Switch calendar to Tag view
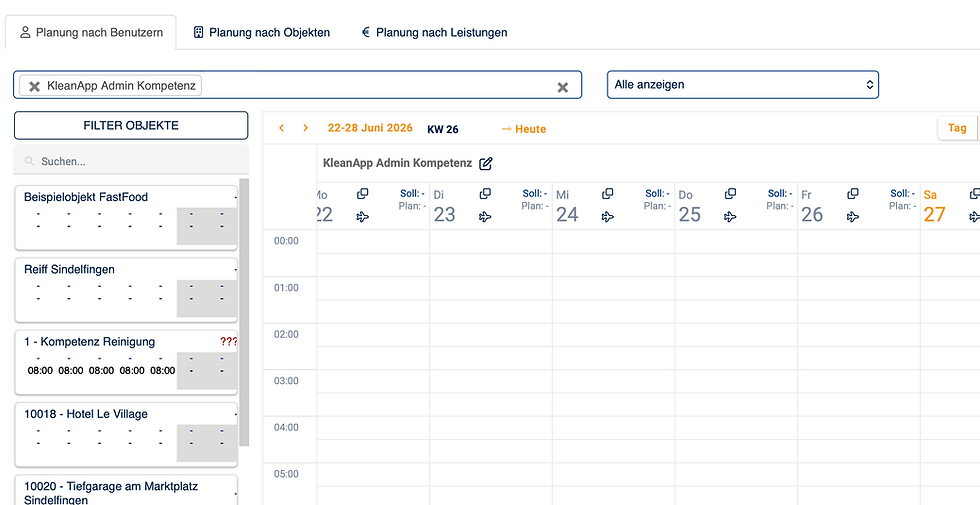The height and width of the screenshot is (505, 980). [x=957, y=128]
